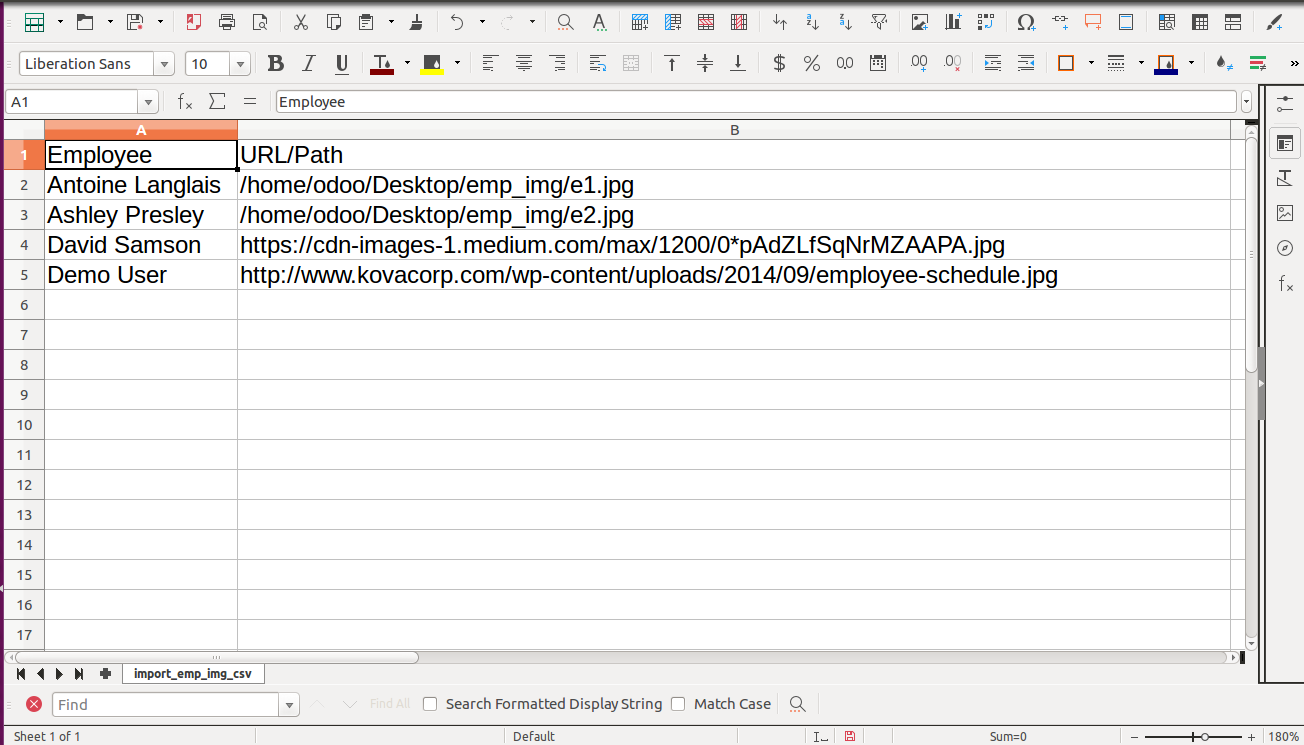
Task: Click the Print icon in the toolbar
Action: 227,21
